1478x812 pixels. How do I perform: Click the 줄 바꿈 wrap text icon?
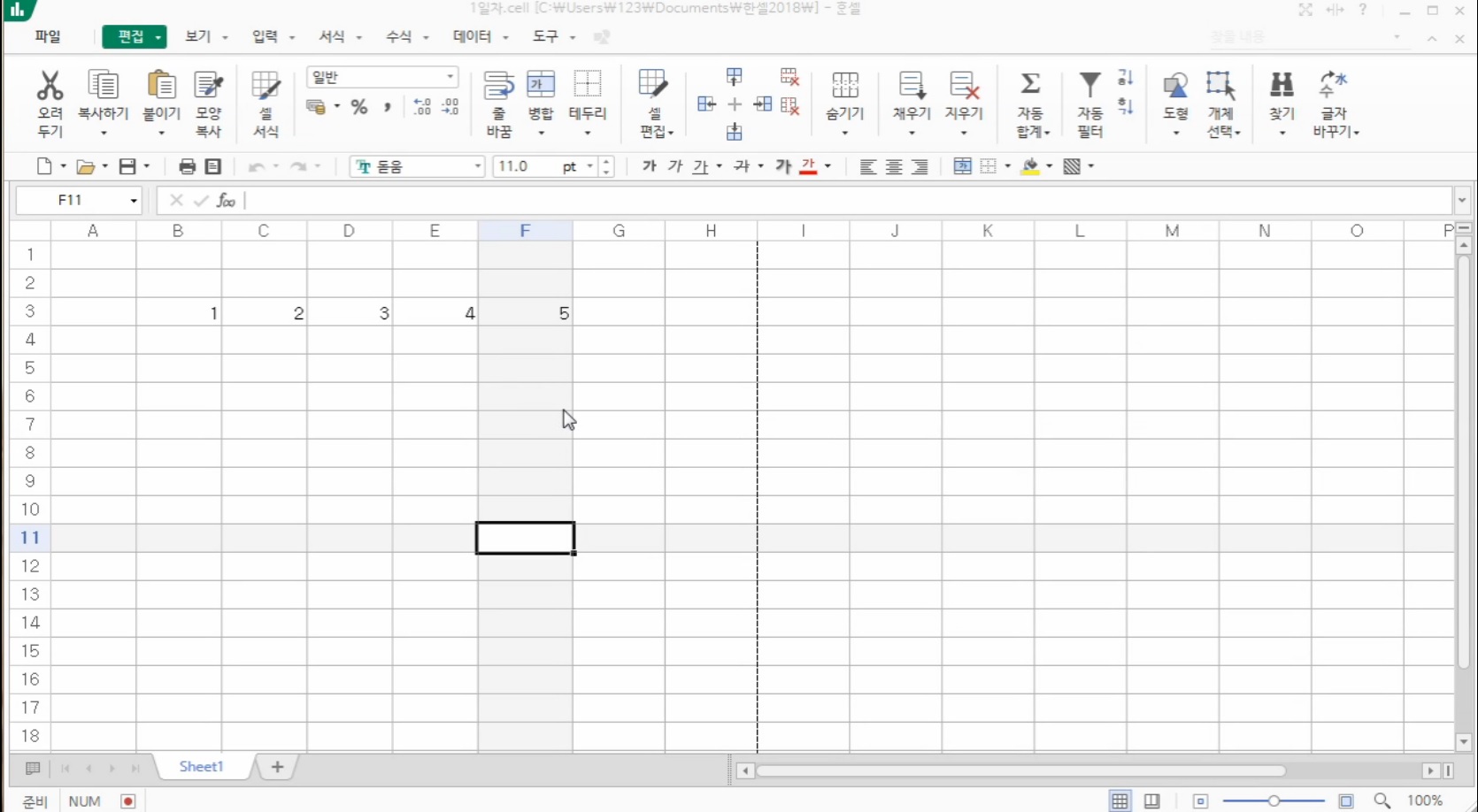click(498, 87)
